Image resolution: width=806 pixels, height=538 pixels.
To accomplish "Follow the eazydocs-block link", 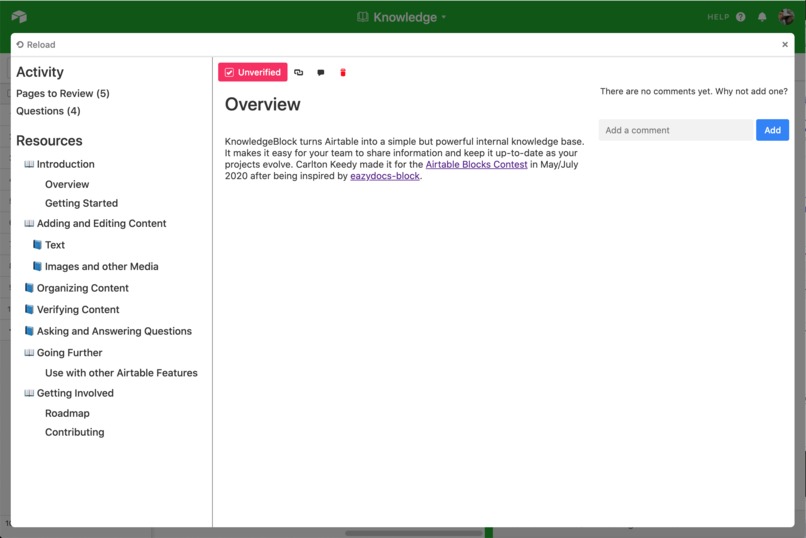I will [385, 176].
